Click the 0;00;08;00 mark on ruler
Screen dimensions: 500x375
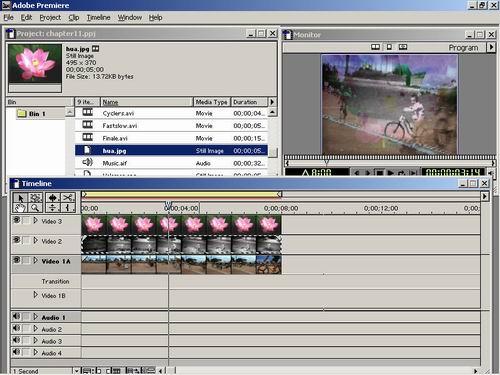(x=281, y=208)
